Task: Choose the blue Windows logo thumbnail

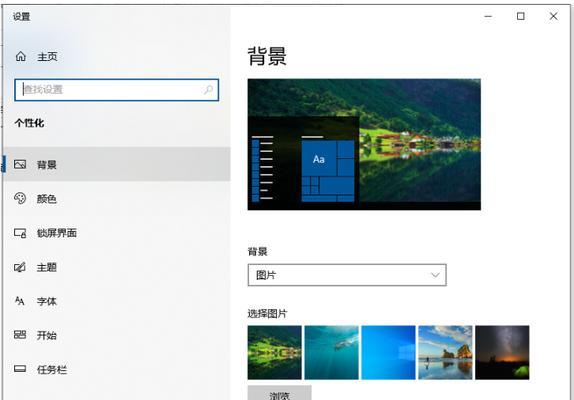Action: click(388, 352)
